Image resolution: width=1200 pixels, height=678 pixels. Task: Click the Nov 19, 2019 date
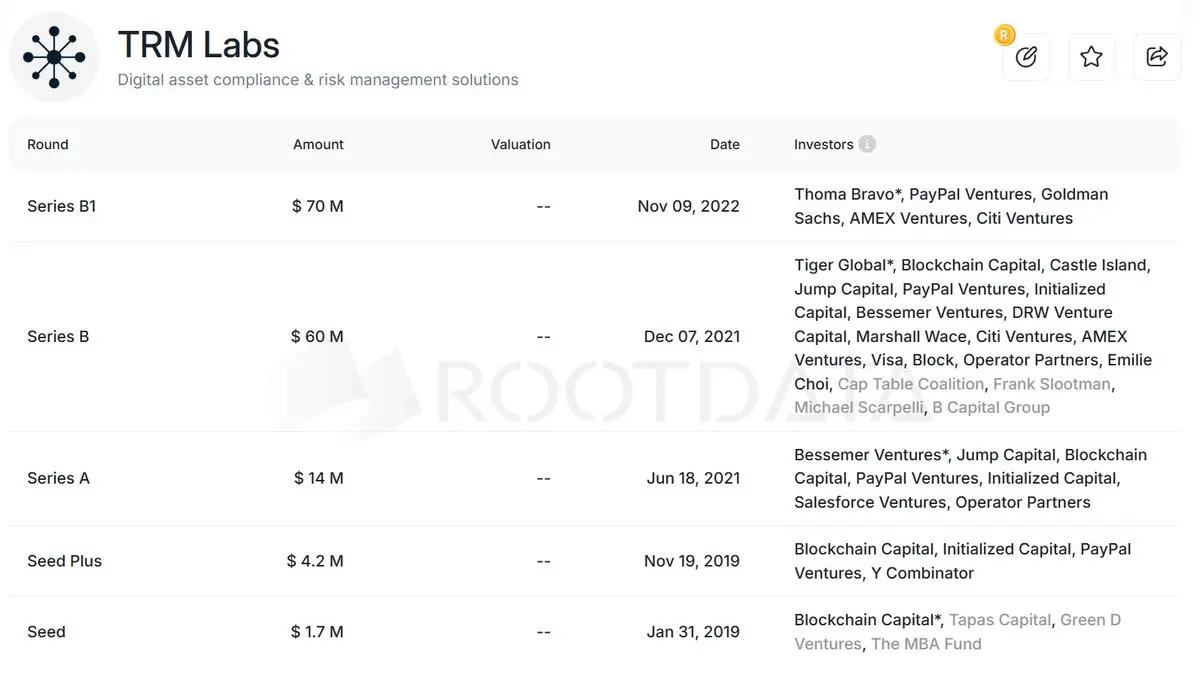pyautogui.click(x=692, y=561)
